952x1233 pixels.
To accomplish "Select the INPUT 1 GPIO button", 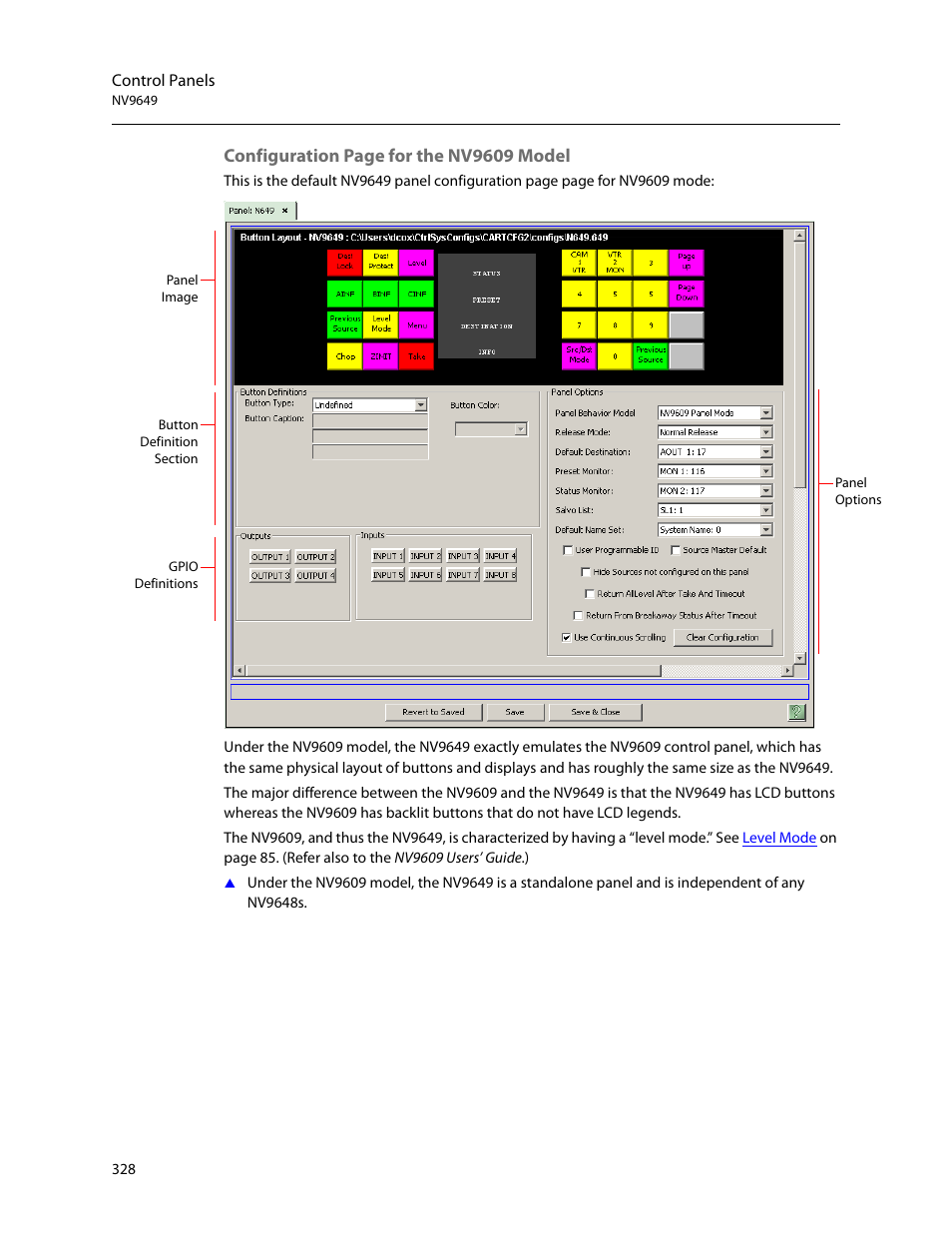I will tap(387, 556).
